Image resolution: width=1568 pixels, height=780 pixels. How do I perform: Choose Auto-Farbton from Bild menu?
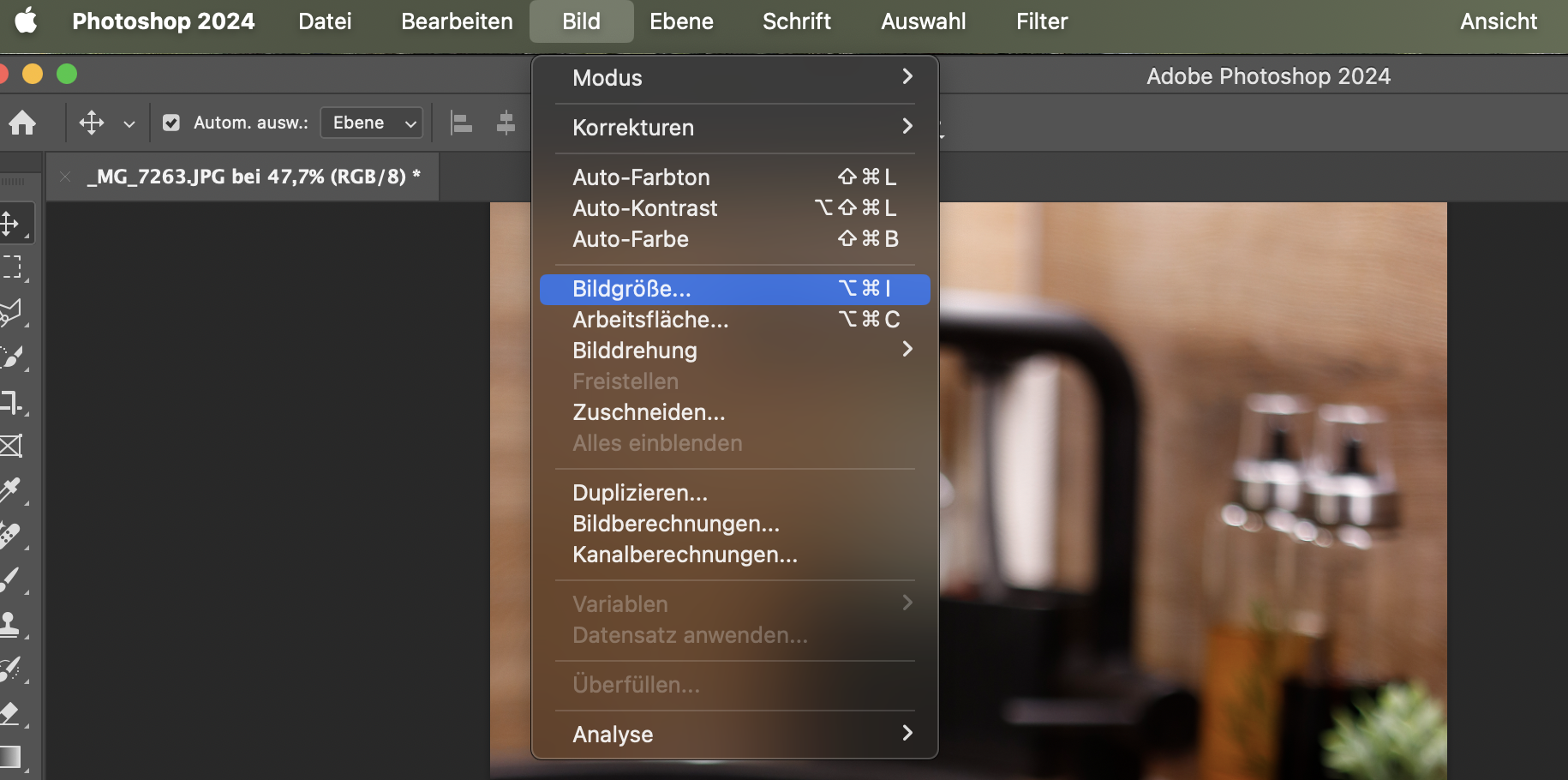pos(735,177)
